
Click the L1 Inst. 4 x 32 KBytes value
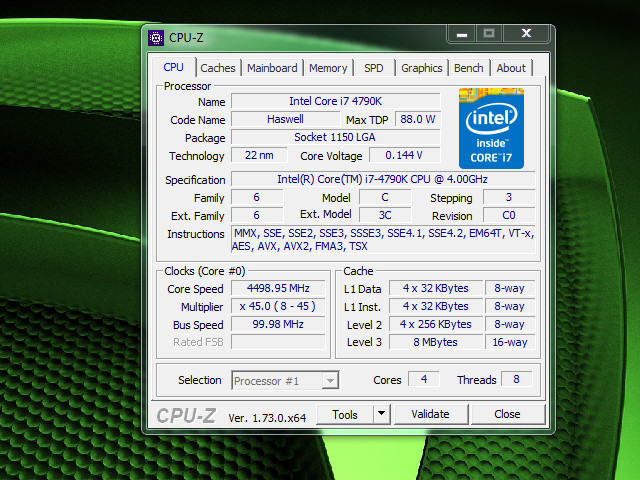436,306
